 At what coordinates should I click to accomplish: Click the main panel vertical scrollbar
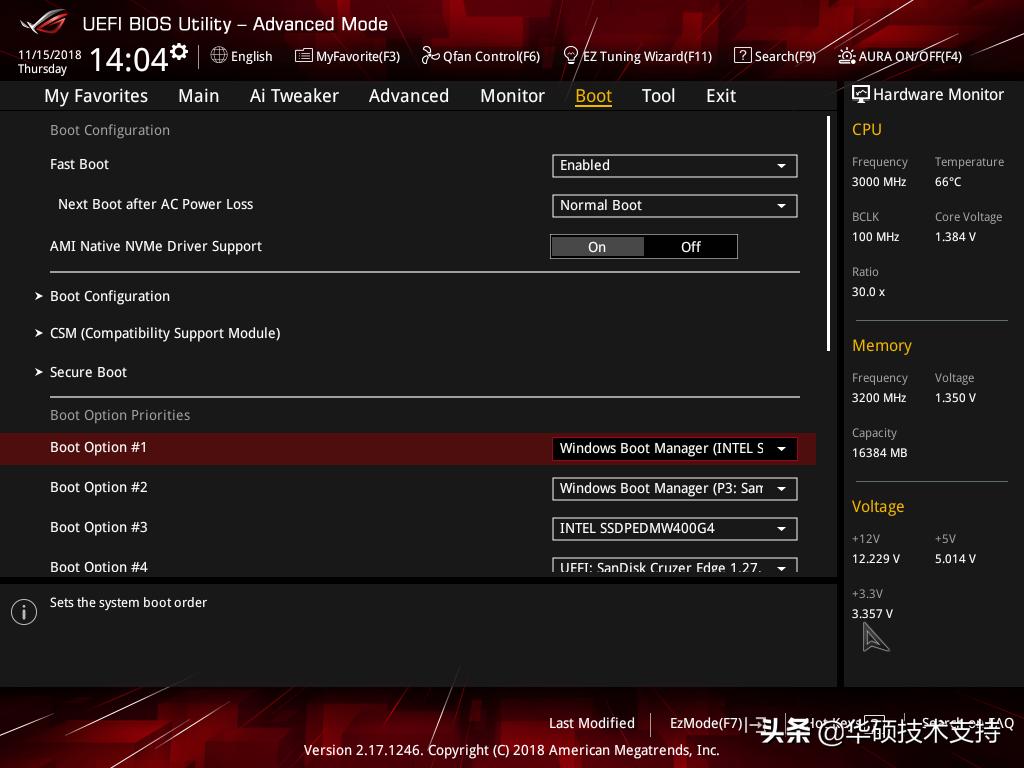[x=828, y=234]
